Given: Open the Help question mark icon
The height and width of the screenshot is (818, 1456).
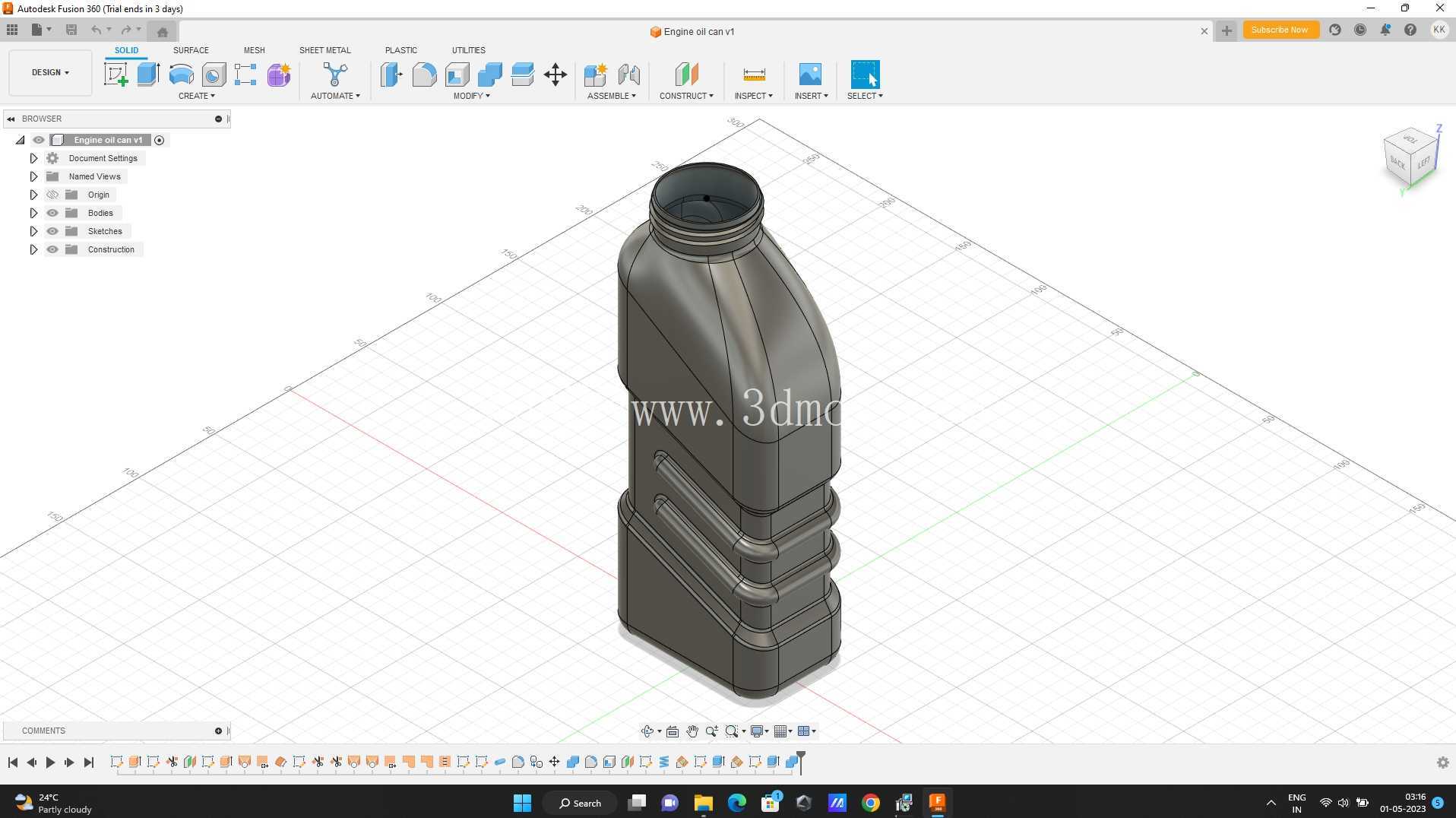Looking at the screenshot, I should (1410, 30).
